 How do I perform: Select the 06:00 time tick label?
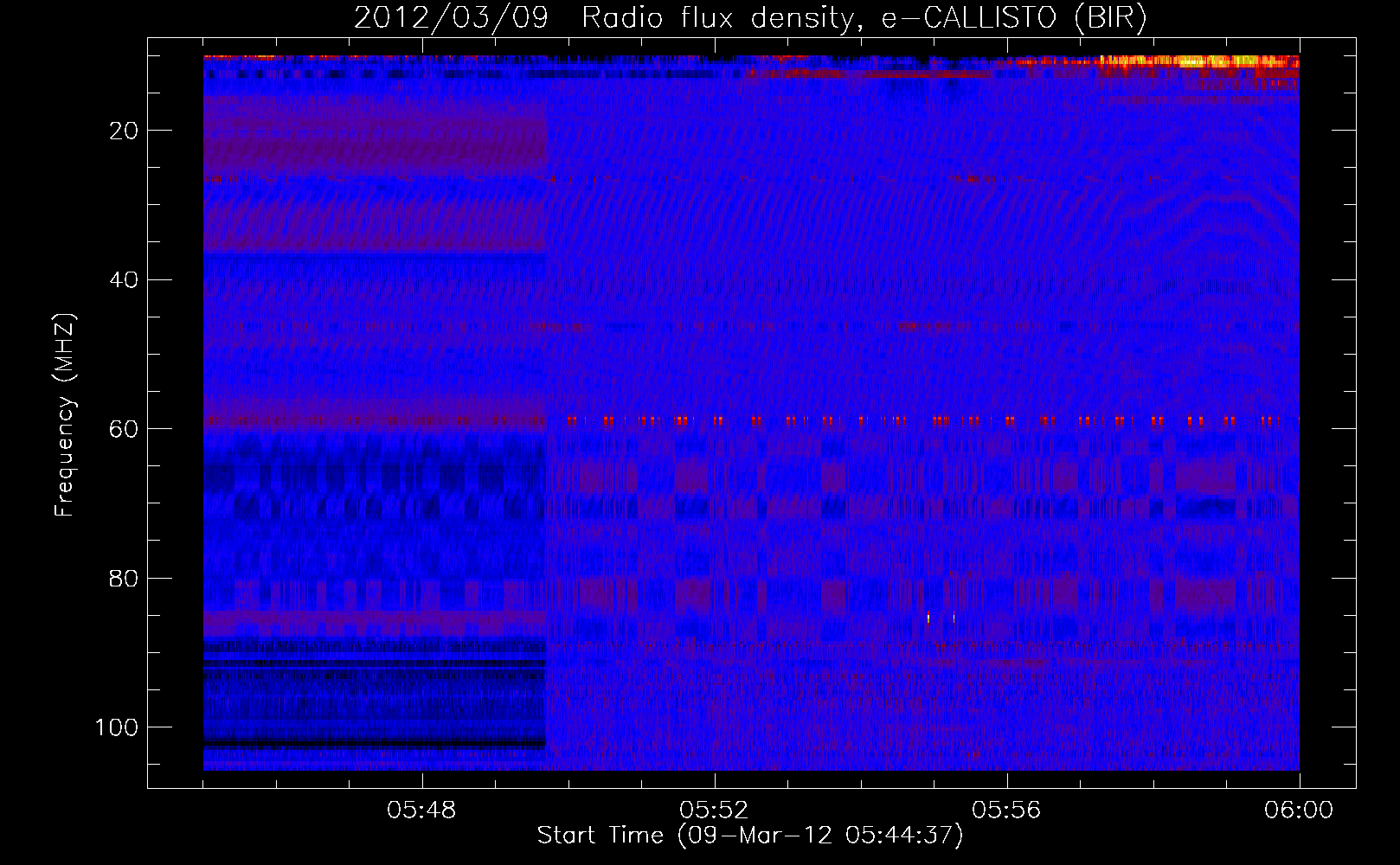coord(1300,811)
